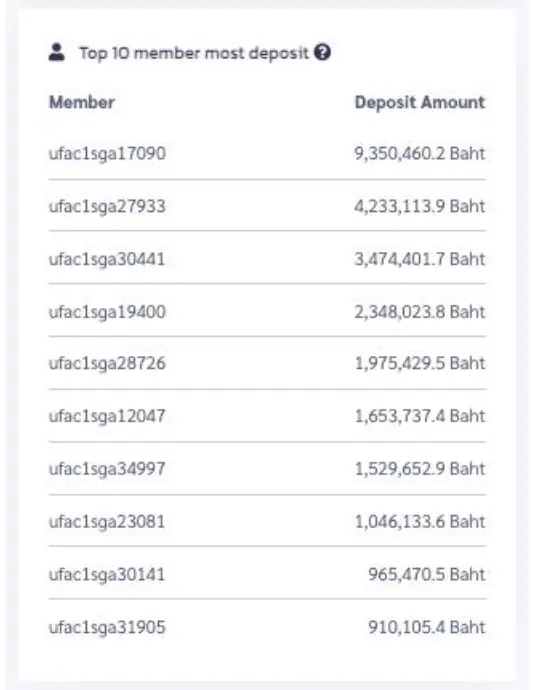Open member ufac1sga23081
Viewport: 534px width, 690px height.
click(x=107, y=521)
